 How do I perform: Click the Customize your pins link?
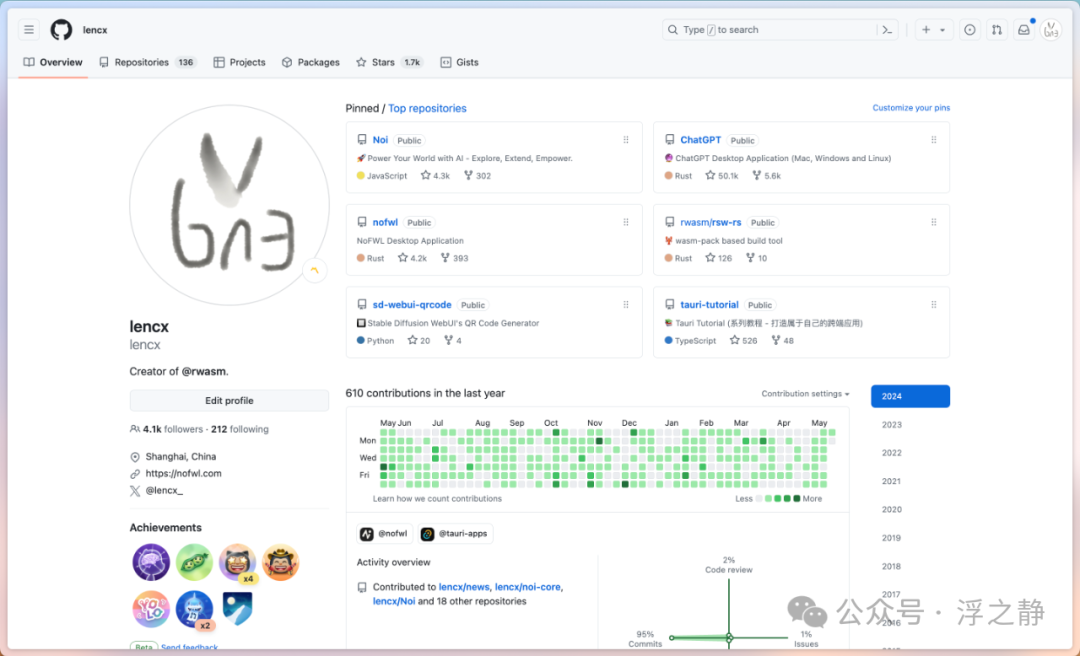[911, 107]
